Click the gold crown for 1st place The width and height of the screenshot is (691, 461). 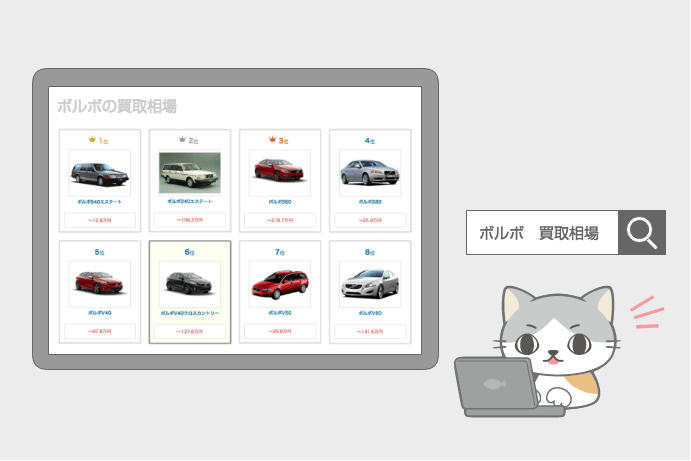pyautogui.click(x=92, y=141)
